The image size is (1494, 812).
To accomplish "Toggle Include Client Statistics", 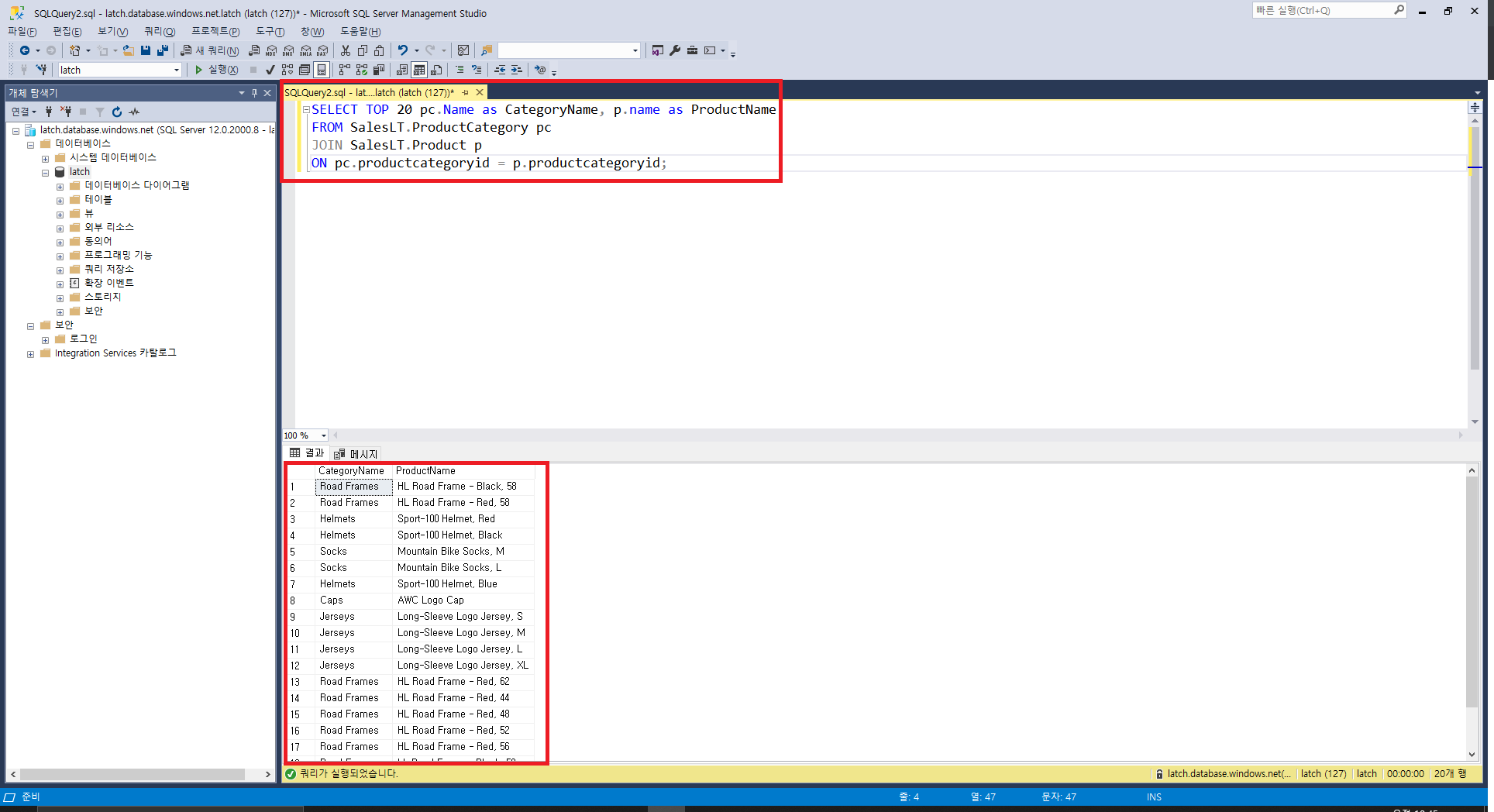I will [379, 70].
